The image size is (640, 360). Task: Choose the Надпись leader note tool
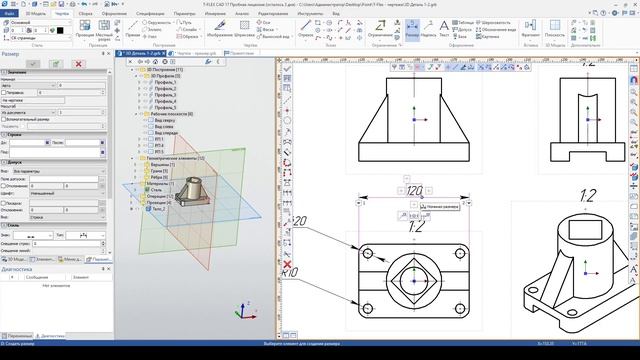click(428, 29)
